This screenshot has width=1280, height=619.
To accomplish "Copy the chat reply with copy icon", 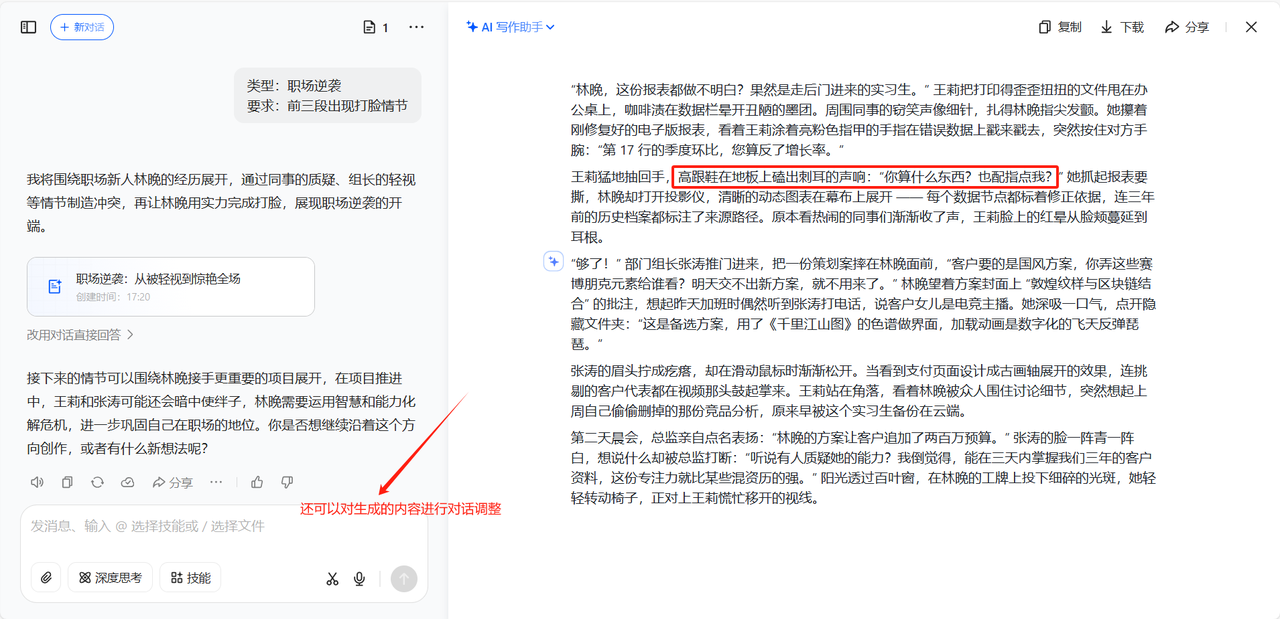I will (67, 482).
